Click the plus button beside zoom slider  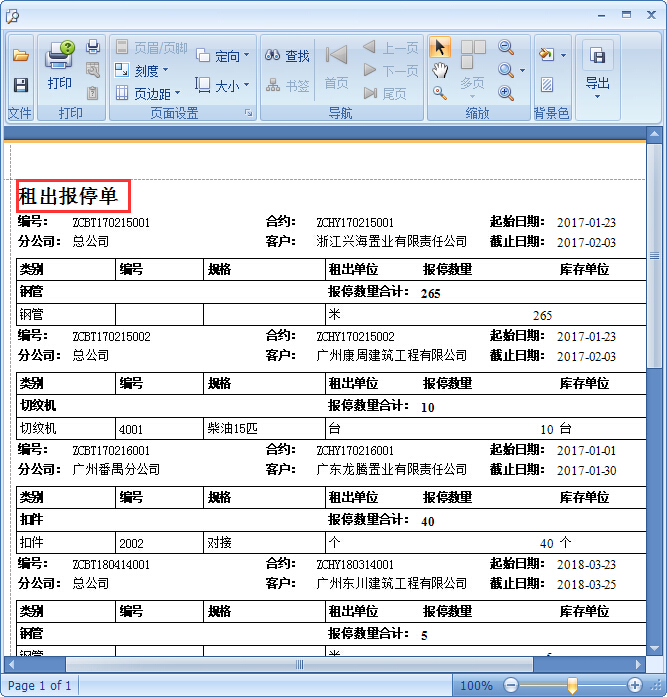click(634, 685)
